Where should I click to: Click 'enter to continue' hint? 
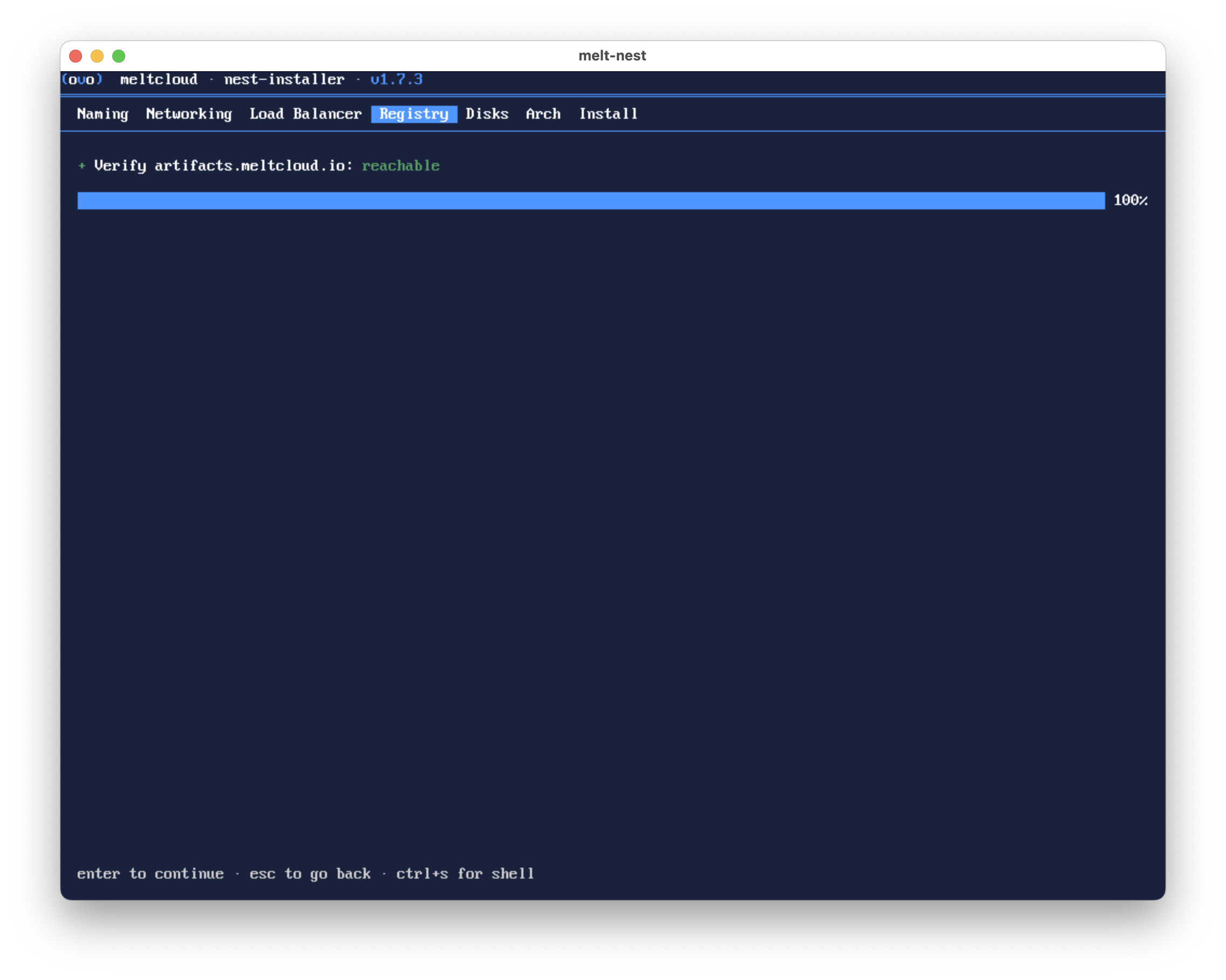pos(150,874)
